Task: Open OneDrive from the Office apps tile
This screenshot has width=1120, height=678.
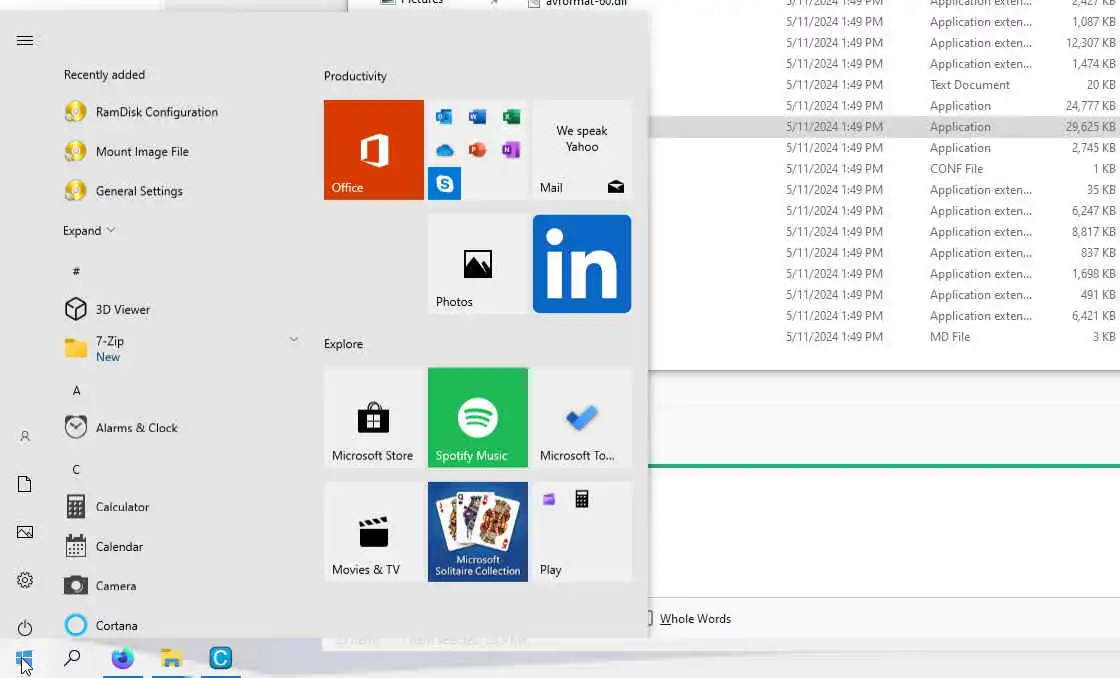Action: pyautogui.click(x=444, y=150)
